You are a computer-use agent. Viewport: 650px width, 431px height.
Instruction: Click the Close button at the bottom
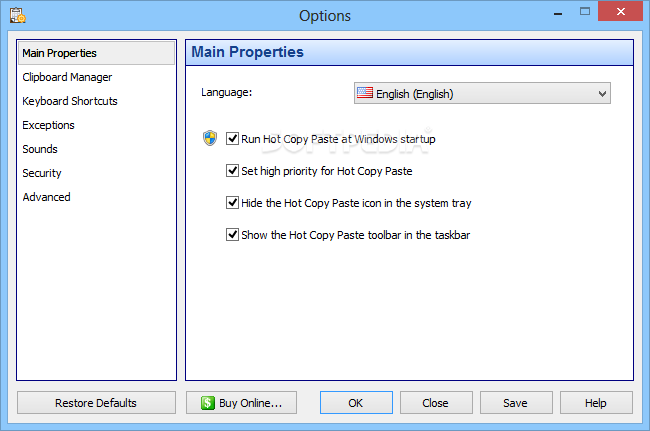pyautogui.click(x=436, y=403)
